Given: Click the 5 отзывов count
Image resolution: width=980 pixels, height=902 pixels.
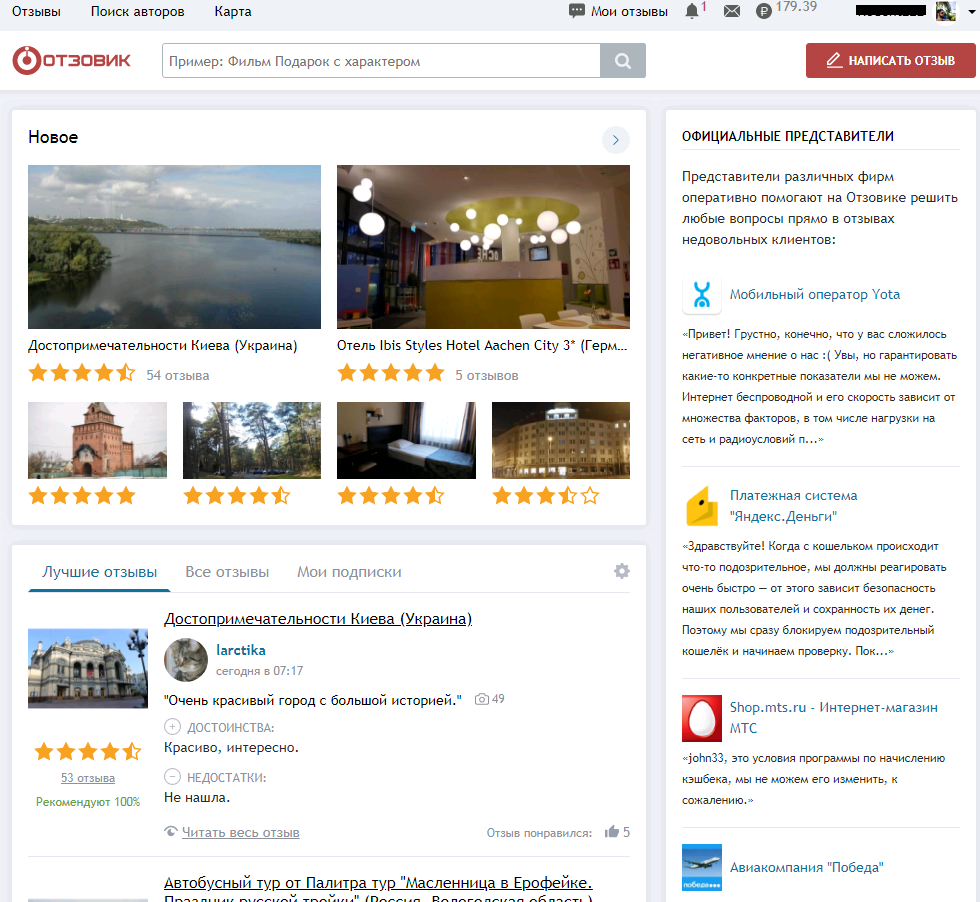Looking at the screenshot, I should click(x=486, y=375).
